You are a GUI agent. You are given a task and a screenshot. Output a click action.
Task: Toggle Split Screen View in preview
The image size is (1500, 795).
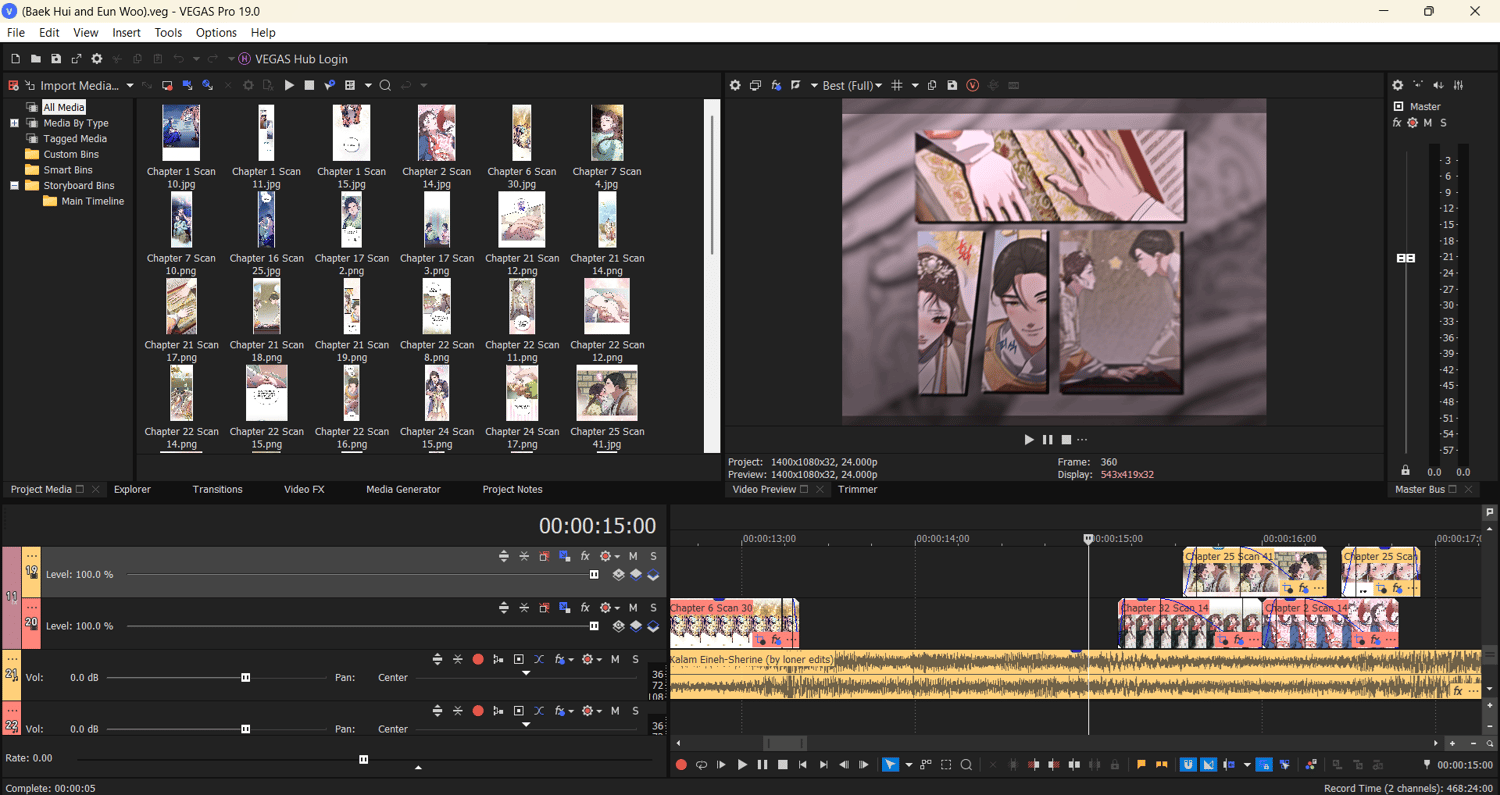(797, 85)
